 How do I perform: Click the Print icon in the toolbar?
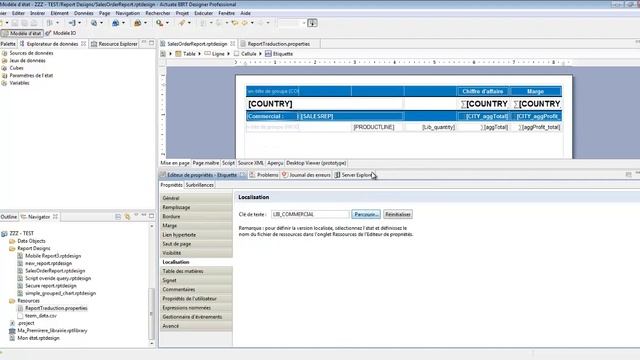34,23
